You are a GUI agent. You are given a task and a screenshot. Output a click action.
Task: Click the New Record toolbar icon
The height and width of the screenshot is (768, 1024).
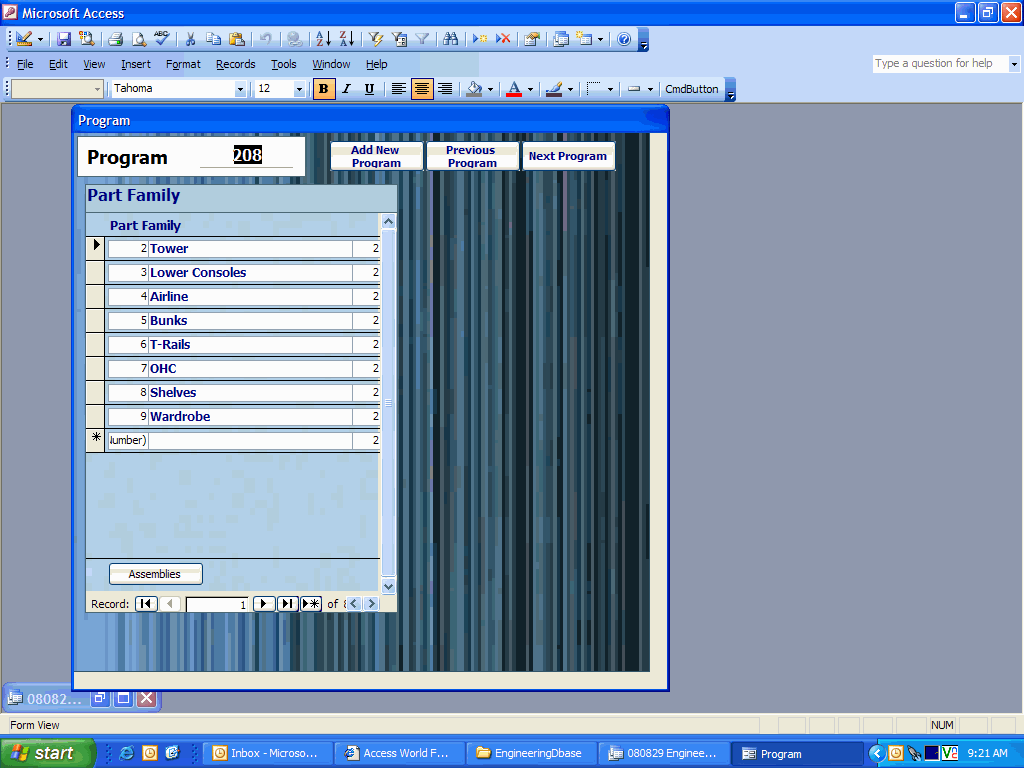(x=479, y=39)
